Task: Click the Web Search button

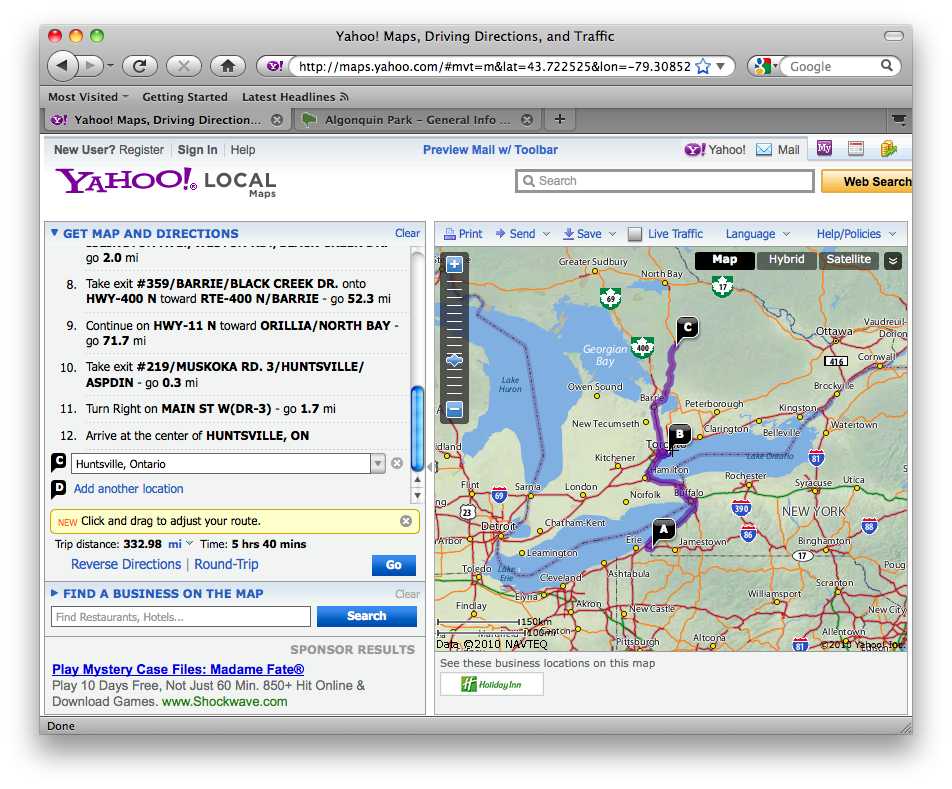Action: point(868,181)
